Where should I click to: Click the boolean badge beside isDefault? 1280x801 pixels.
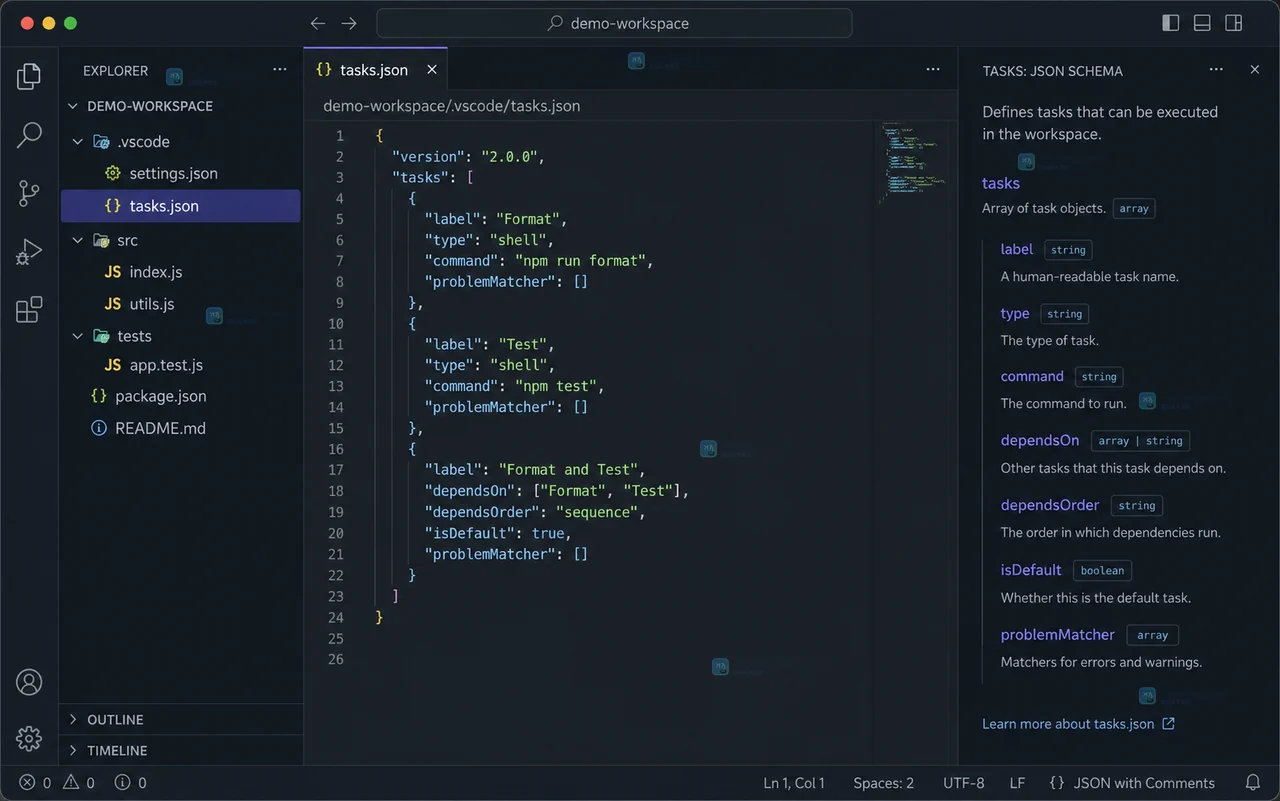tap(1102, 571)
